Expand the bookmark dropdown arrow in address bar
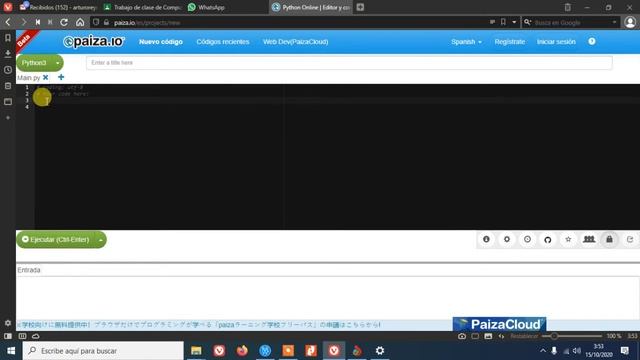640x360 pixels. coord(514,22)
